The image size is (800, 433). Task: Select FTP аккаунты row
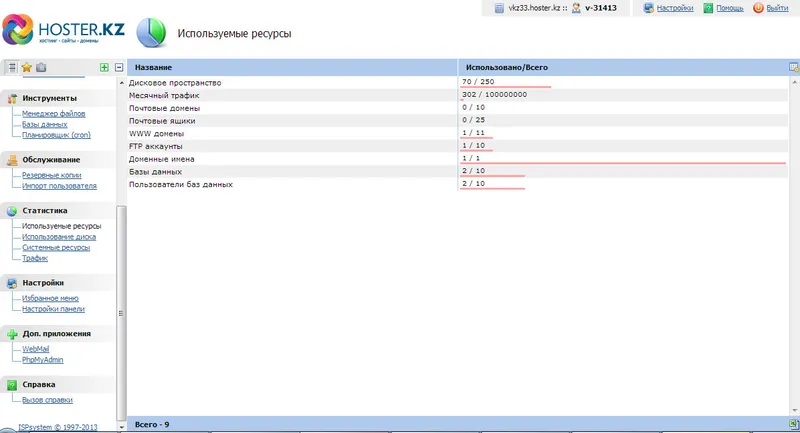pos(458,146)
